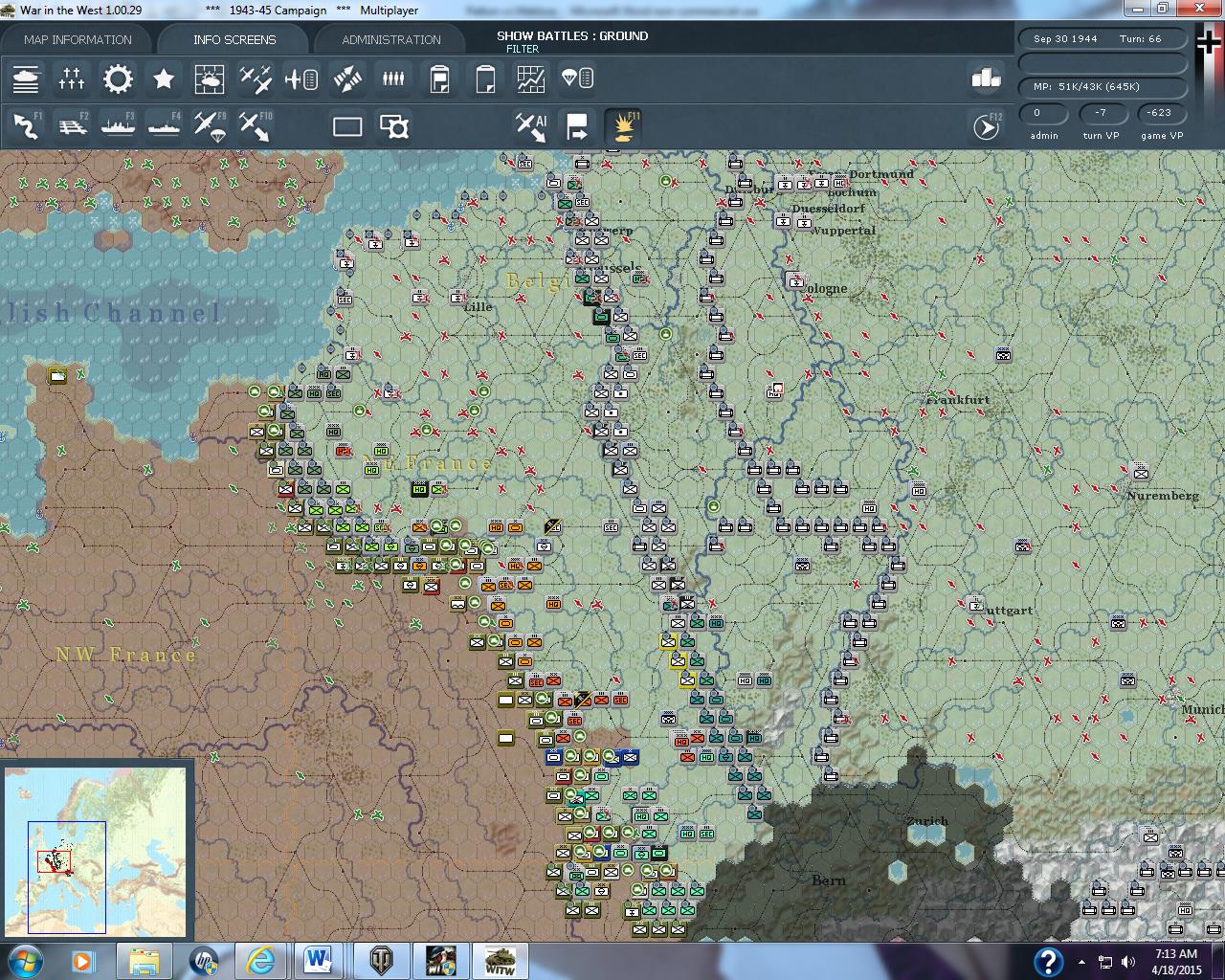The height and width of the screenshot is (980, 1225).
Task: Open the losses screen with grave crosses icon
Action: click(72, 78)
